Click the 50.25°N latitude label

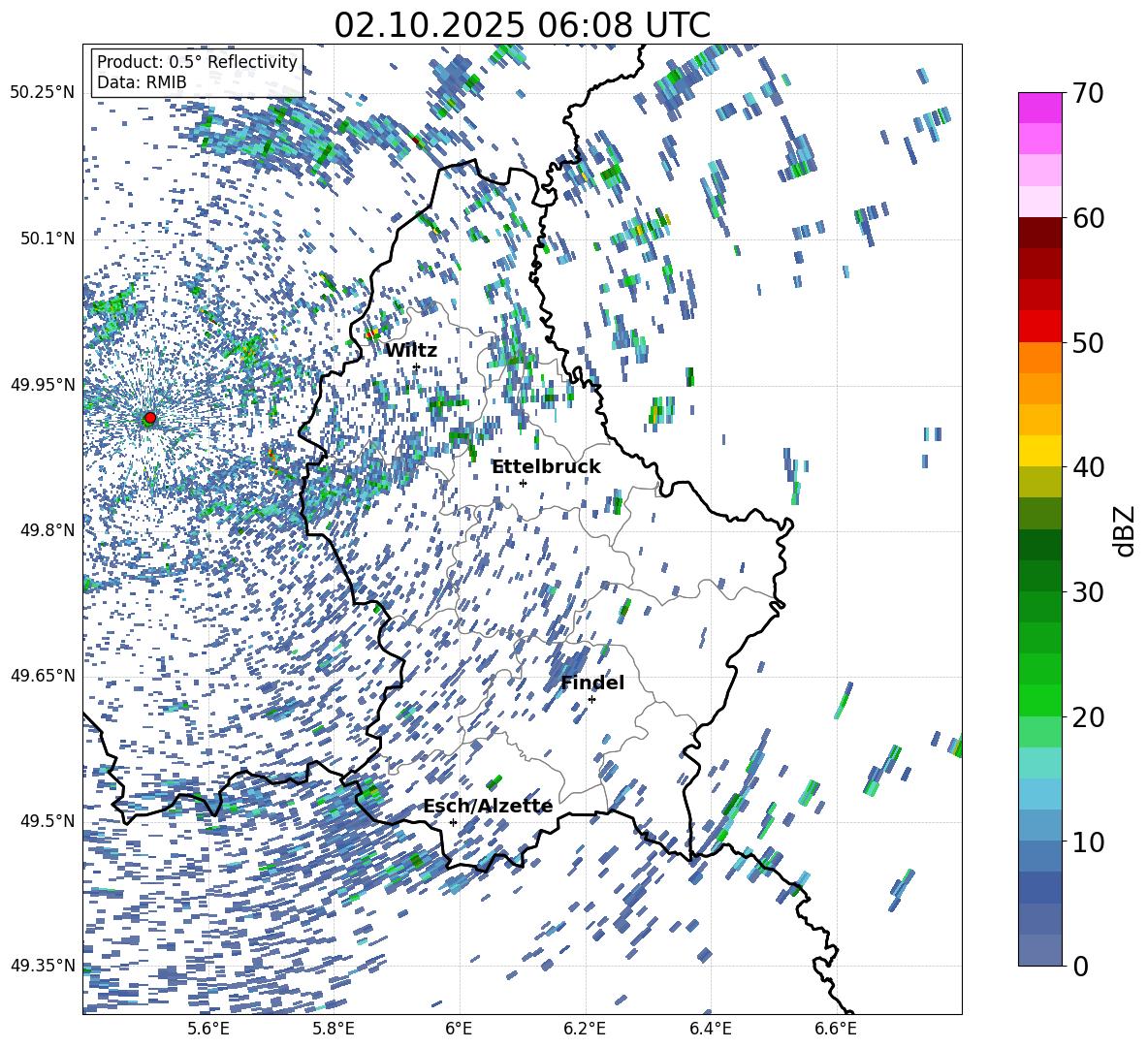43,93
